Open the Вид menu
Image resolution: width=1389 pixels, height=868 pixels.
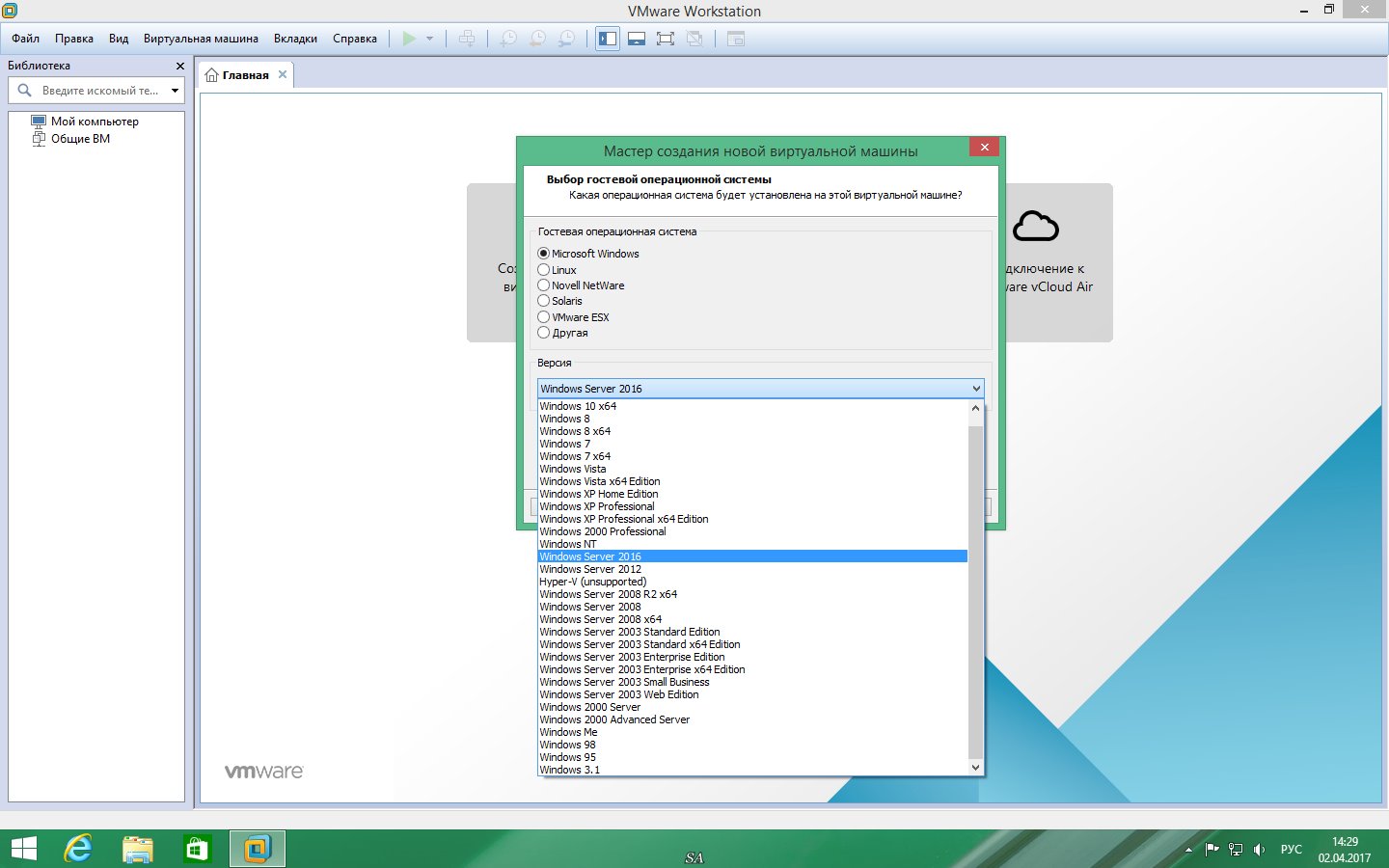click(119, 39)
